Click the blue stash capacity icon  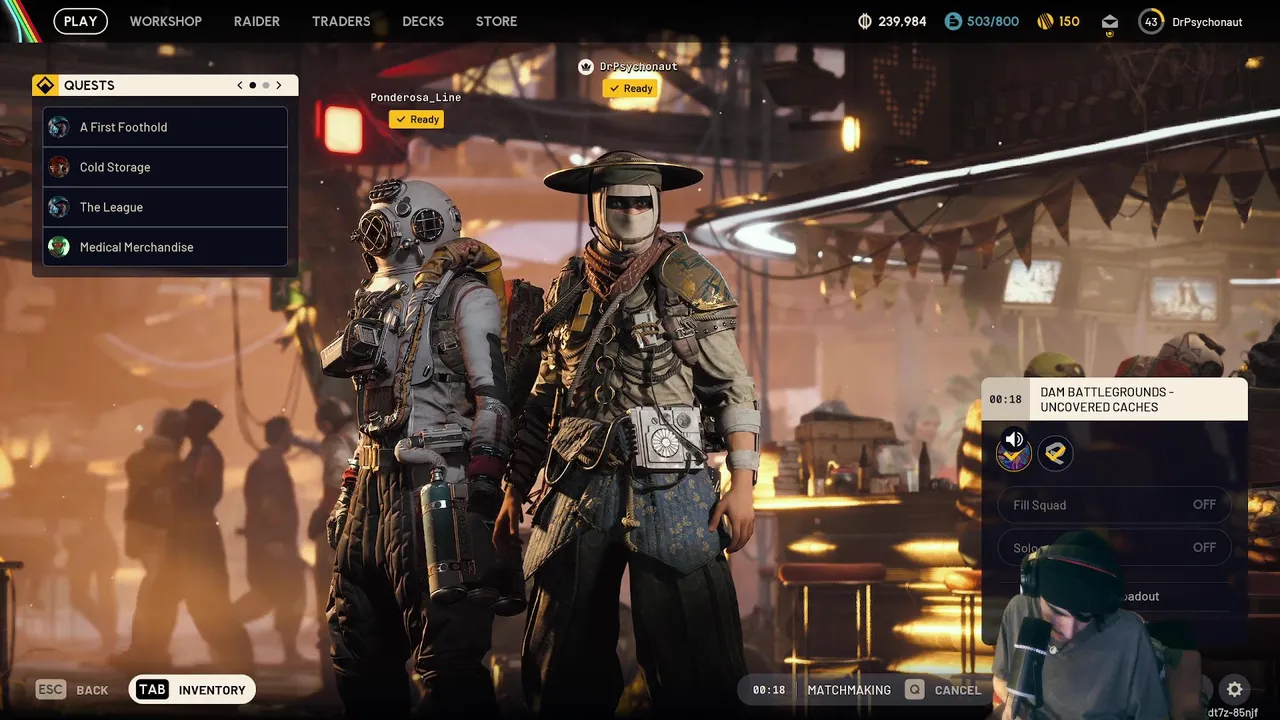click(953, 21)
